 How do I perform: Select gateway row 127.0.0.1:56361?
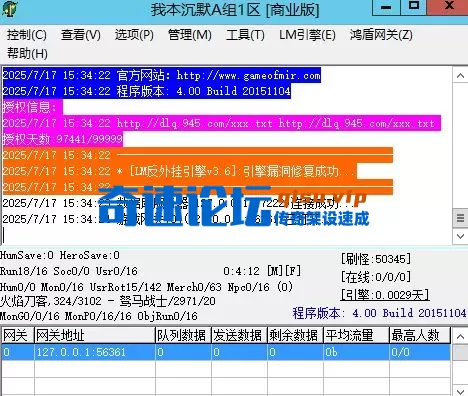click(226, 352)
